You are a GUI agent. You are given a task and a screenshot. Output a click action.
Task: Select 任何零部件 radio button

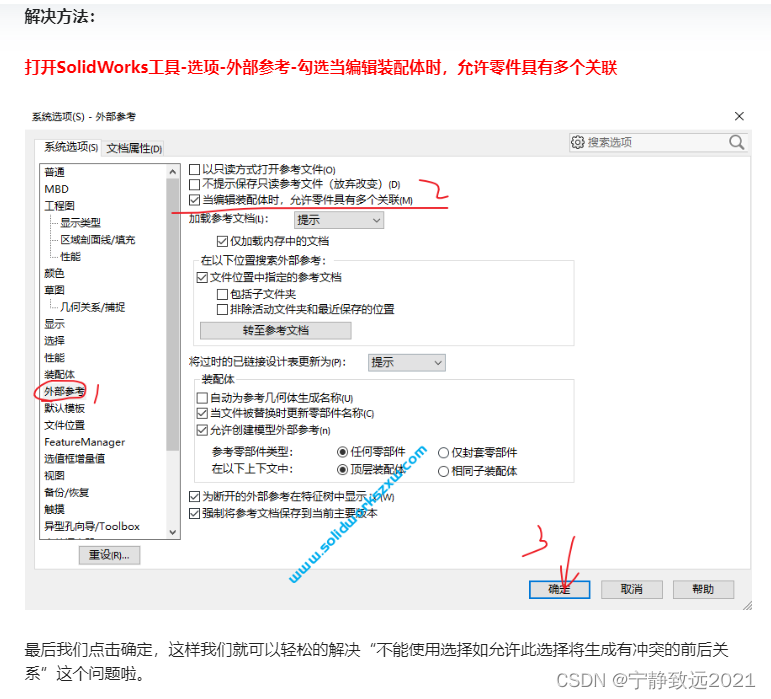click(342, 452)
